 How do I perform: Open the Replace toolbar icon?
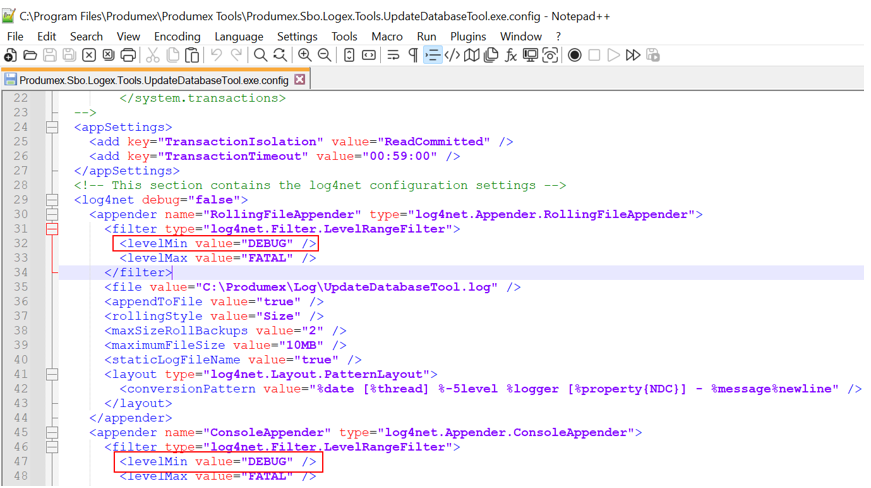click(280, 56)
